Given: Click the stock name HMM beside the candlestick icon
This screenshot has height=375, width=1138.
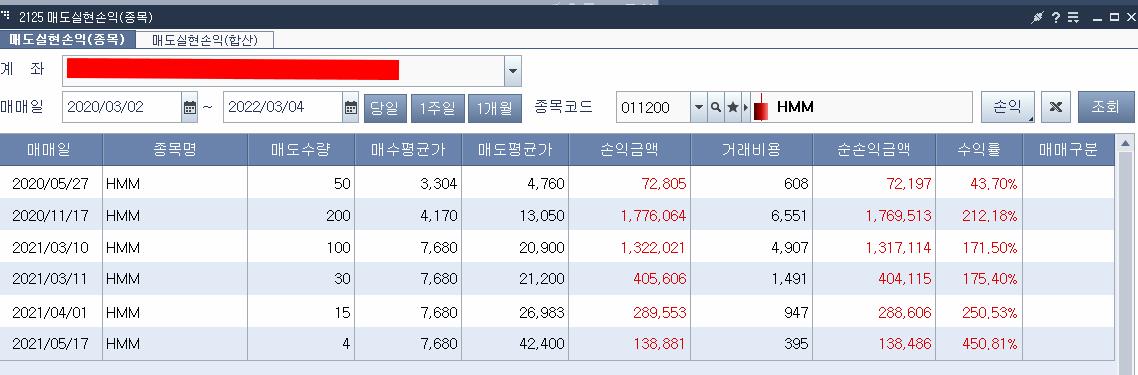Looking at the screenshot, I should pyautogui.click(x=795, y=107).
